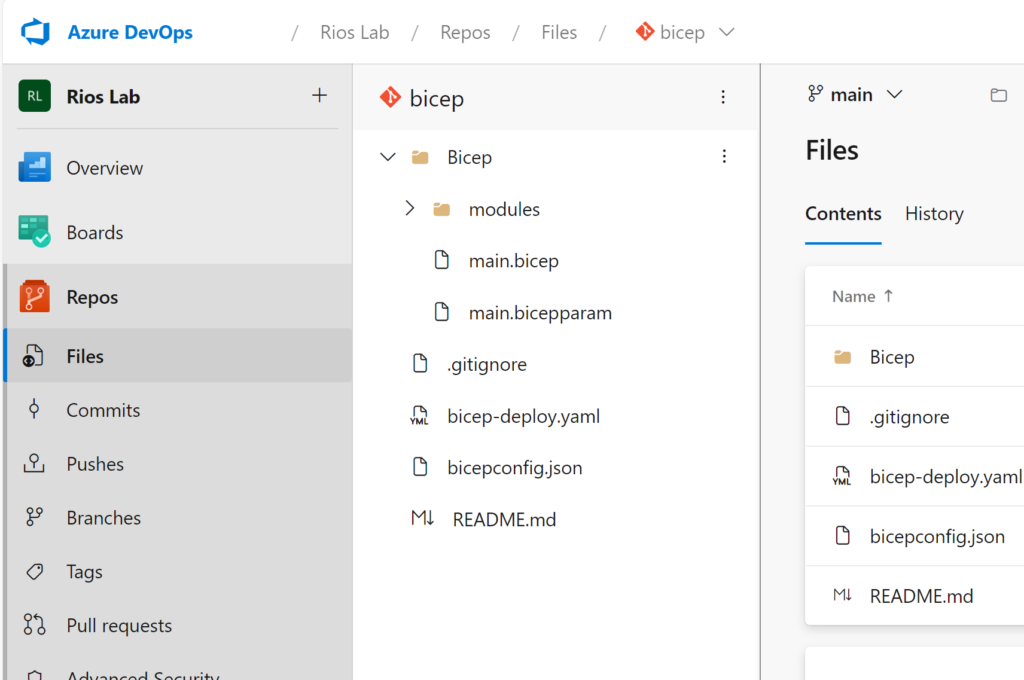Open main.bicepparam in the file tree
The height and width of the screenshot is (680, 1024).
tap(540, 313)
